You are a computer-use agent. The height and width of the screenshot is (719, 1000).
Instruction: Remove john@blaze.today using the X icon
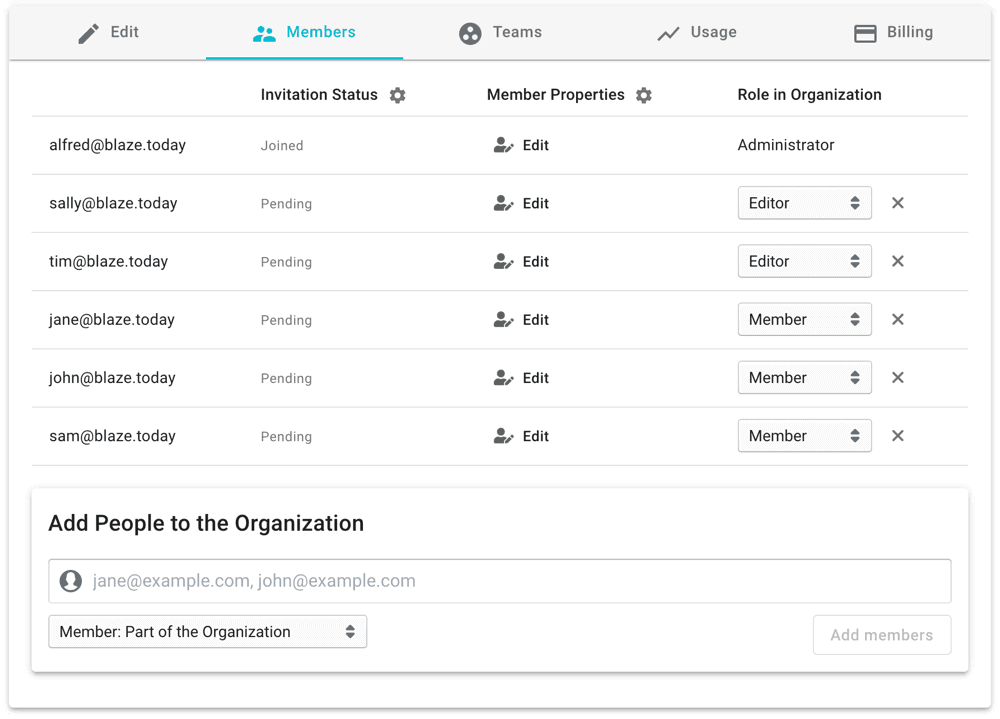point(897,378)
